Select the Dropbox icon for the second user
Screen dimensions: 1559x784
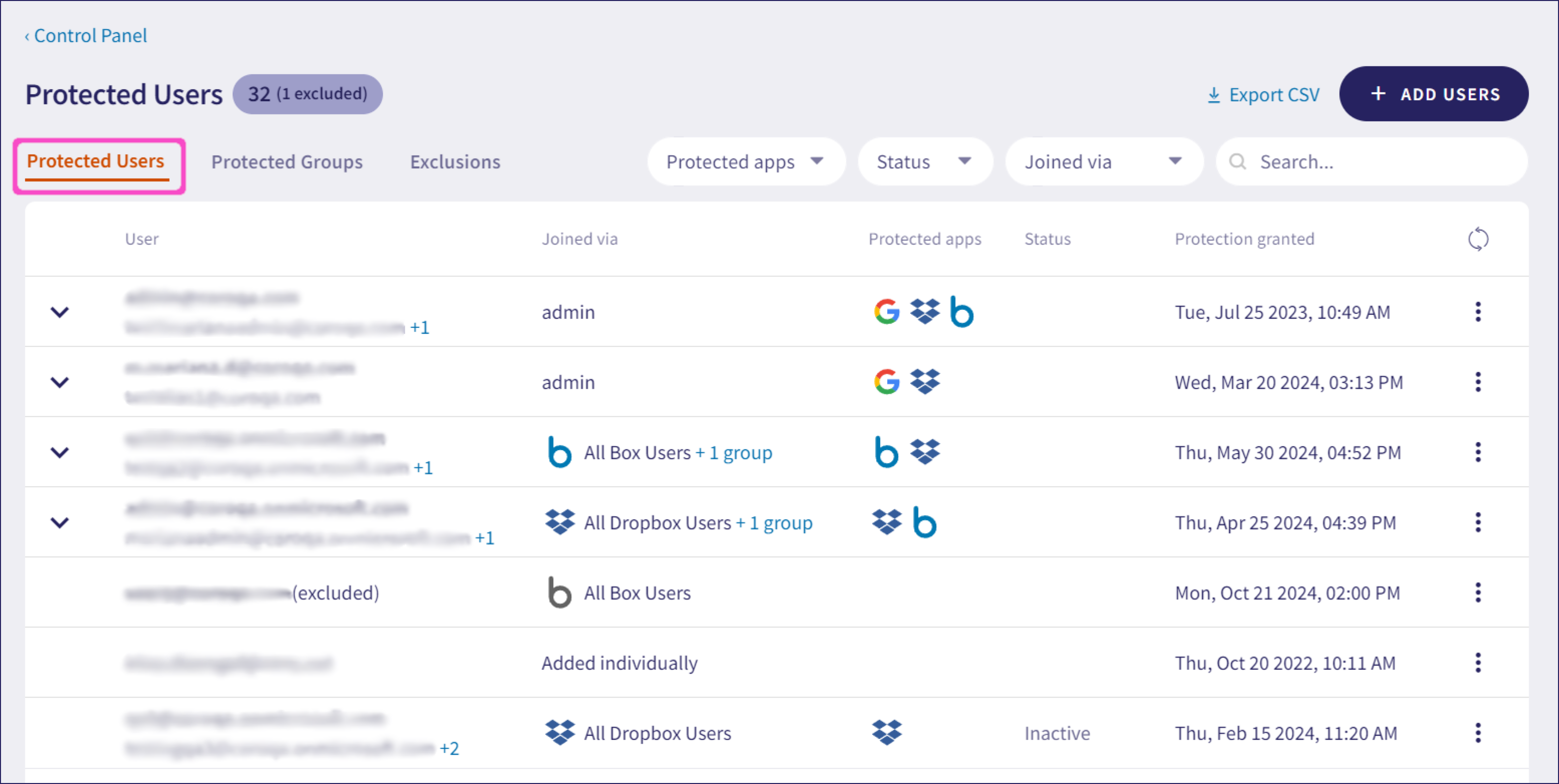pyautogui.click(x=924, y=381)
